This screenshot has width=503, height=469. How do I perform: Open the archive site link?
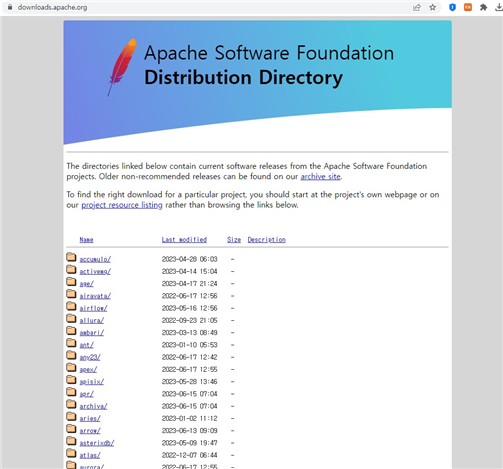[320, 177]
